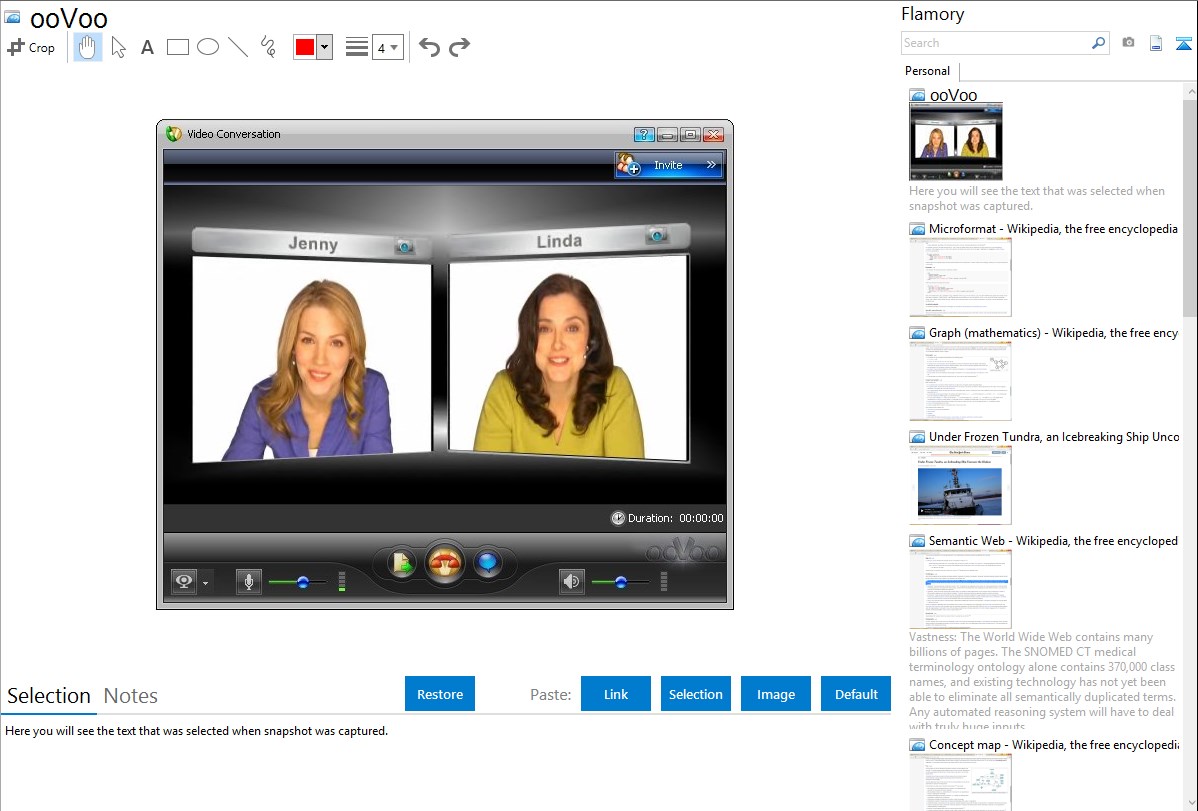Toggle the webcam eye button
Viewport: 1198px width, 811px height.
(x=184, y=582)
